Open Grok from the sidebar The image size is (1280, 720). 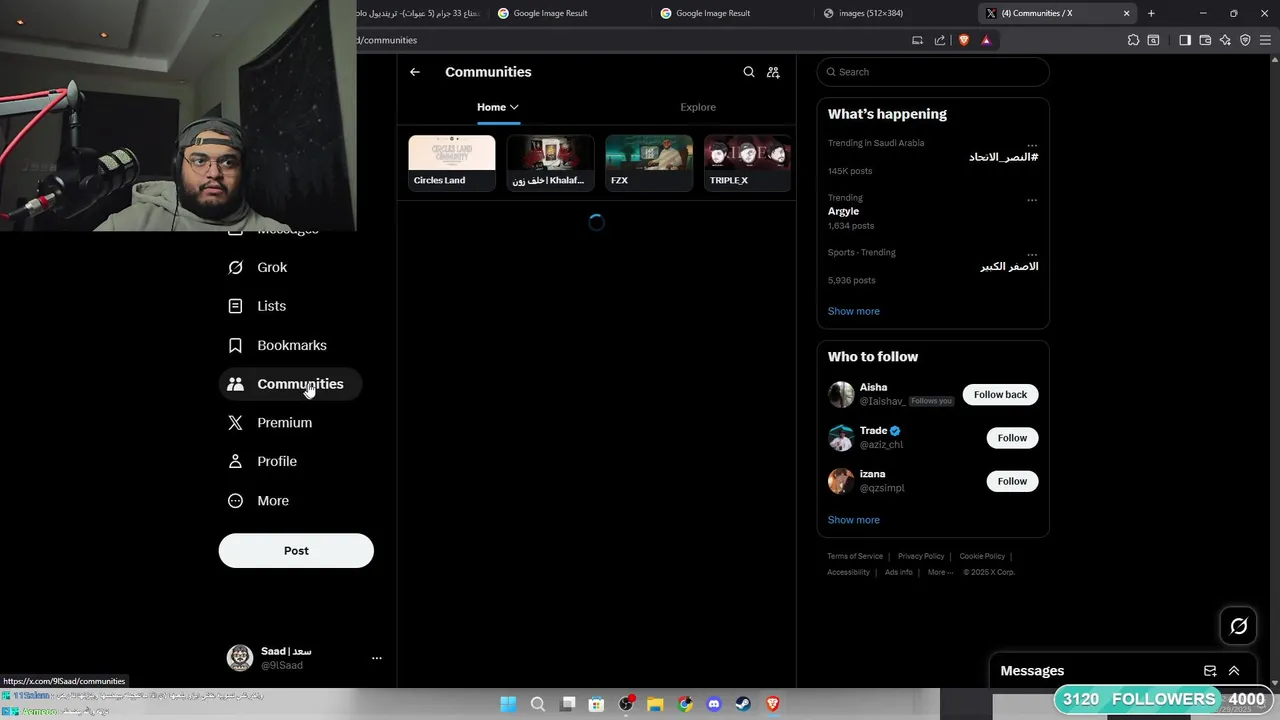point(257,267)
